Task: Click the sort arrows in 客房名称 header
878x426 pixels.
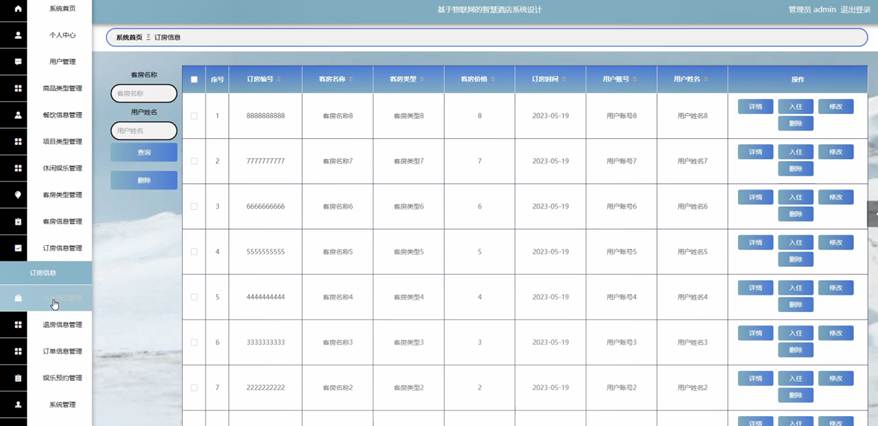Action: click(351, 79)
